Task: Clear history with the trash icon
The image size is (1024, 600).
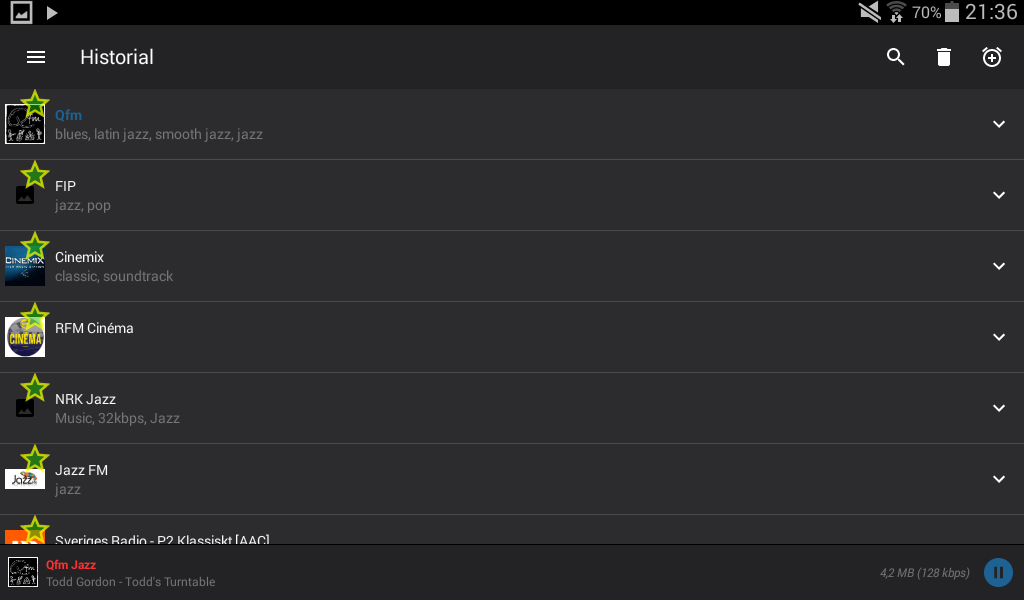Action: click(943, 57)
